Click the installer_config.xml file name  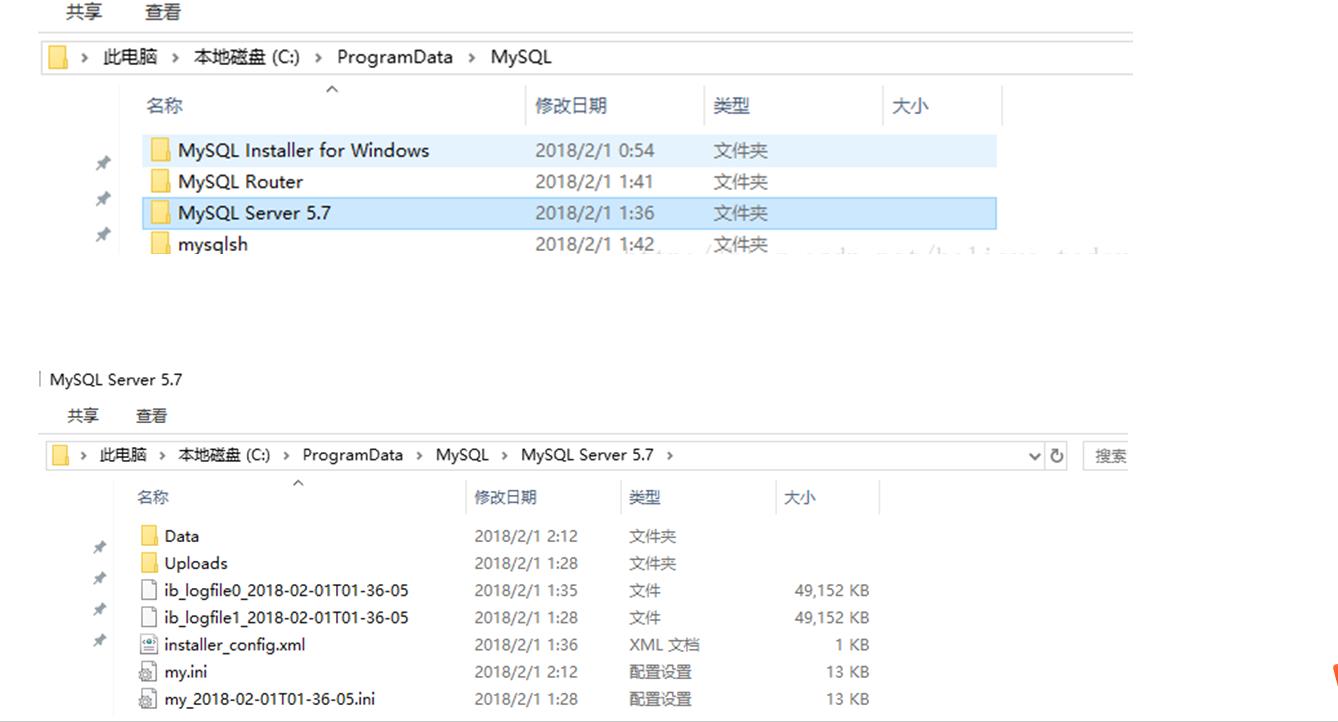(x=235, y=645)
